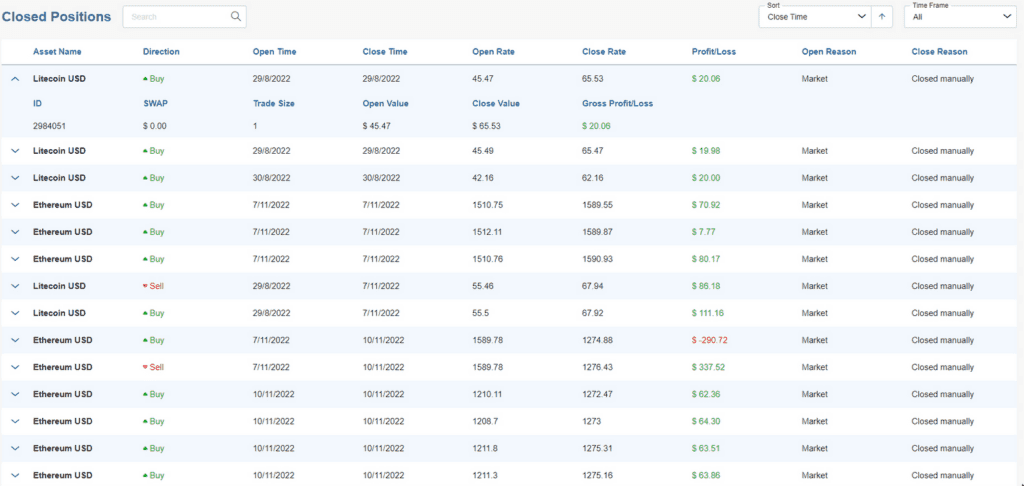Click the magnifier icon in the search box

235,17
